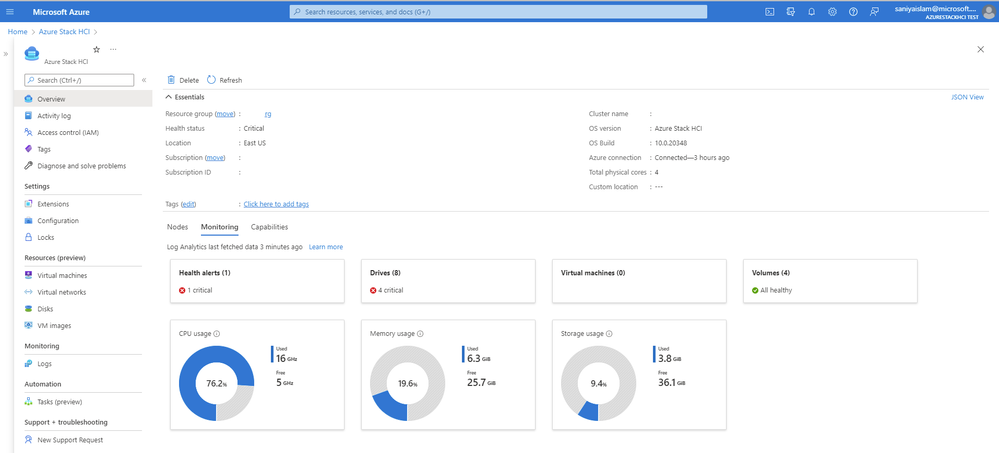999x453 pixels.
Task: Click the VM images icon
Action: 28,325
